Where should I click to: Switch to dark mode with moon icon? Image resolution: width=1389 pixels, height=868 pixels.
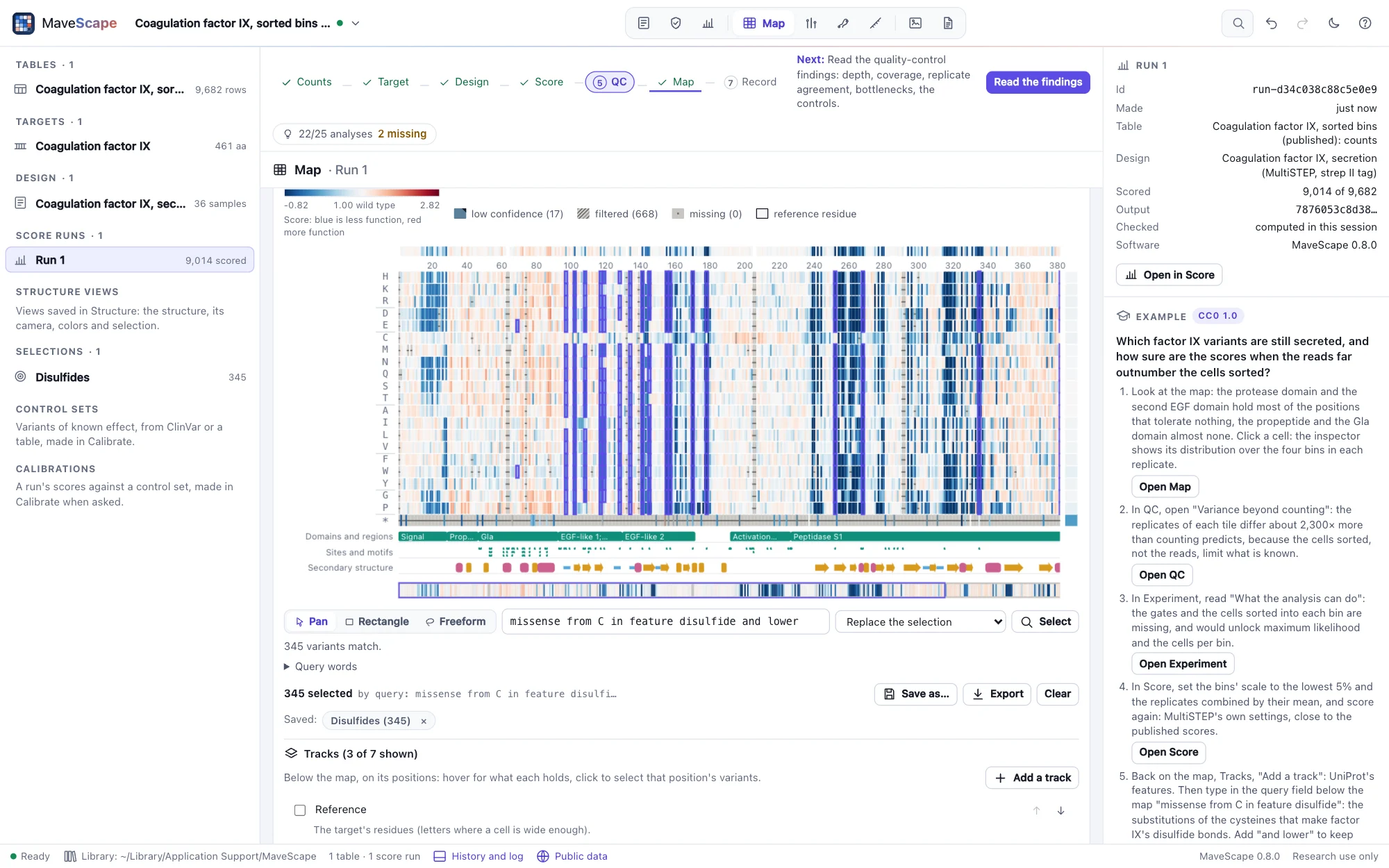pos(1333,23)
